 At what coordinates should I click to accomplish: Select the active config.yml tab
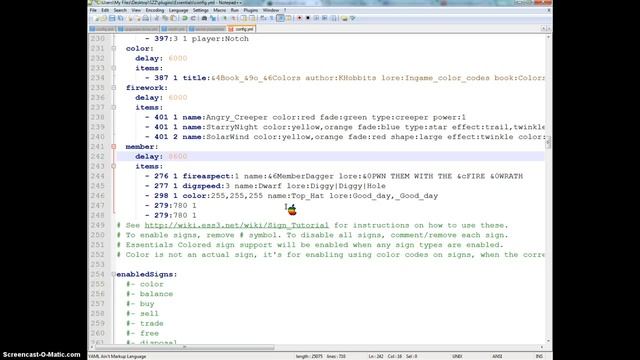tap(241, 29)
